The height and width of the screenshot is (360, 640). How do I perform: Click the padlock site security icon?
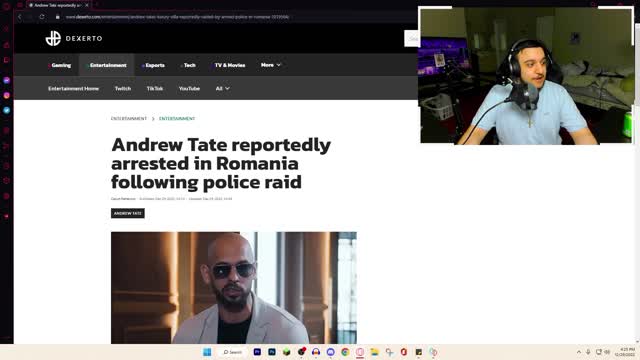pos(58,17)
